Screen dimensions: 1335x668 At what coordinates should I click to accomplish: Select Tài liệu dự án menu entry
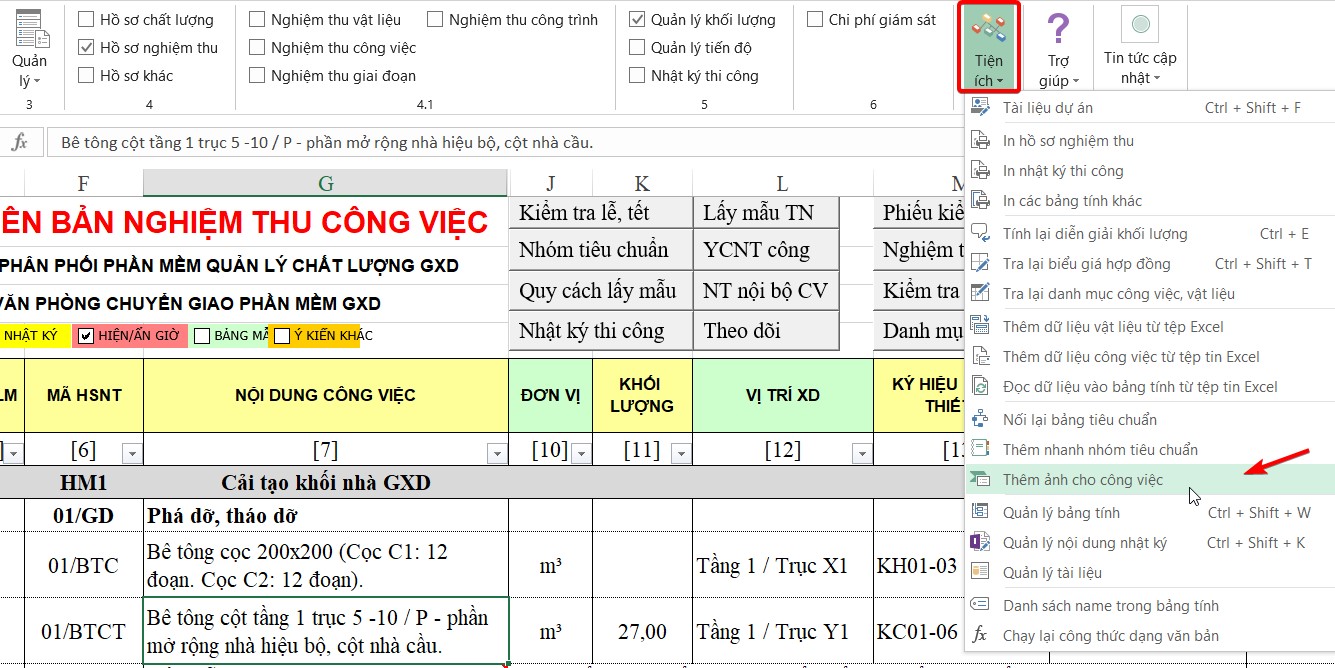[x=1047, y=108]
